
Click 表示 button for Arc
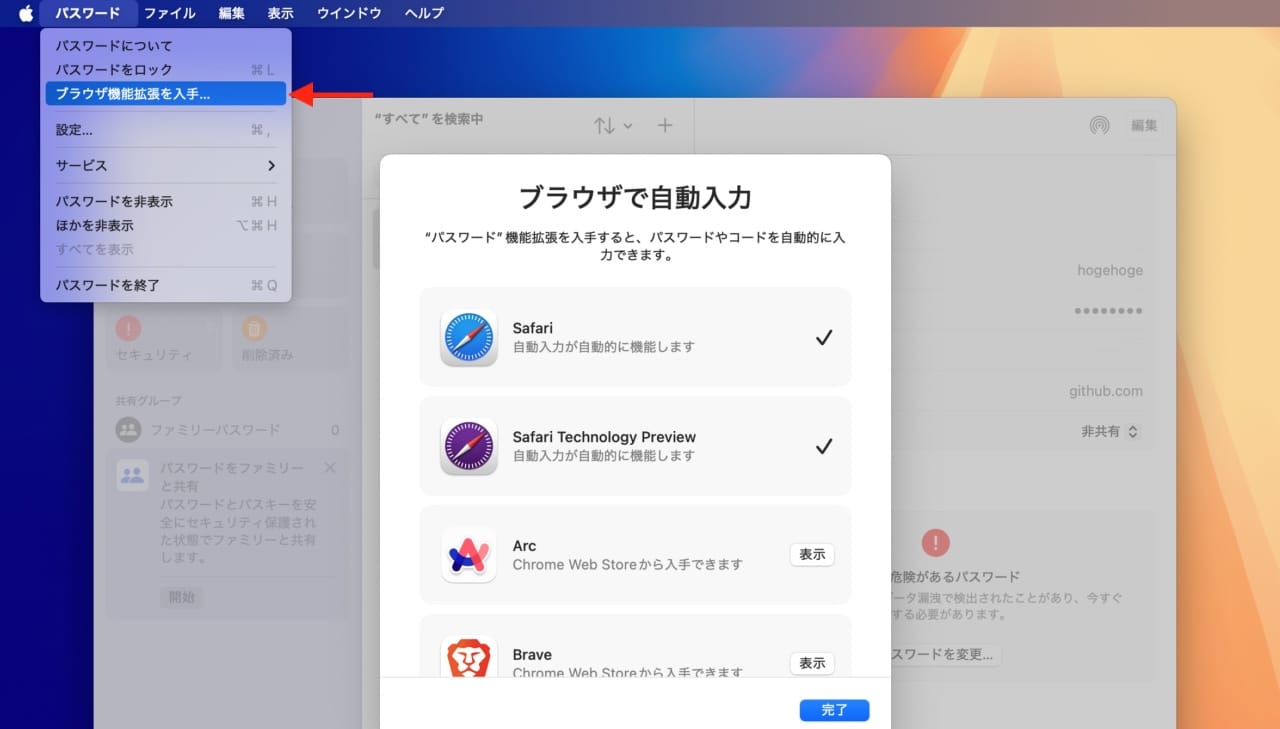(x=812, y=554)
